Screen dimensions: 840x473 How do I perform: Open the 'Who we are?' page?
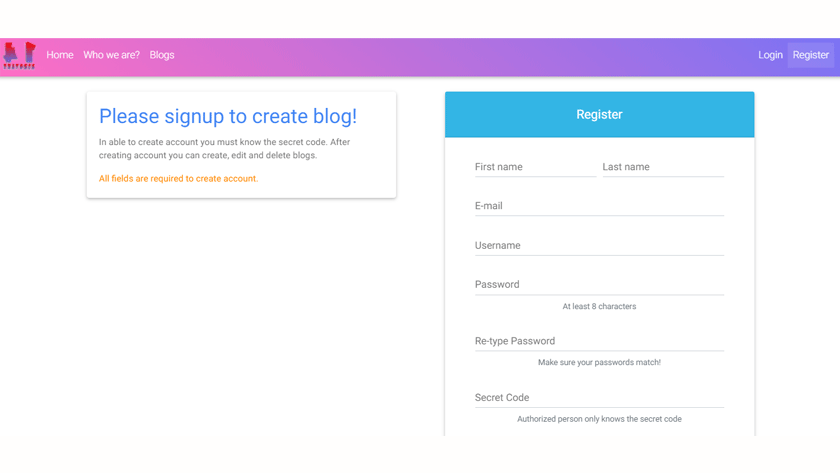[x=111, y=55]
